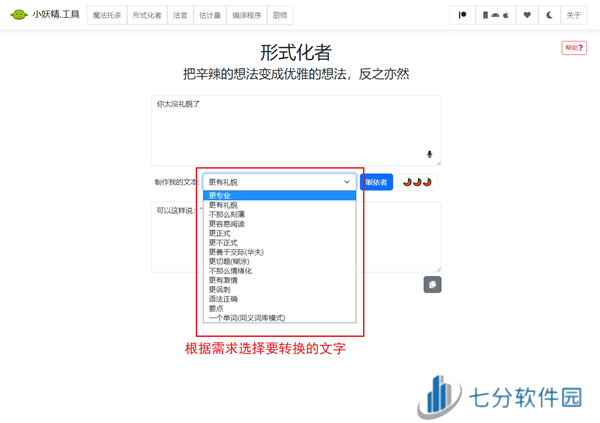
Task: Go to the 编译程序 tab
Action: click(x=246, y=15)
